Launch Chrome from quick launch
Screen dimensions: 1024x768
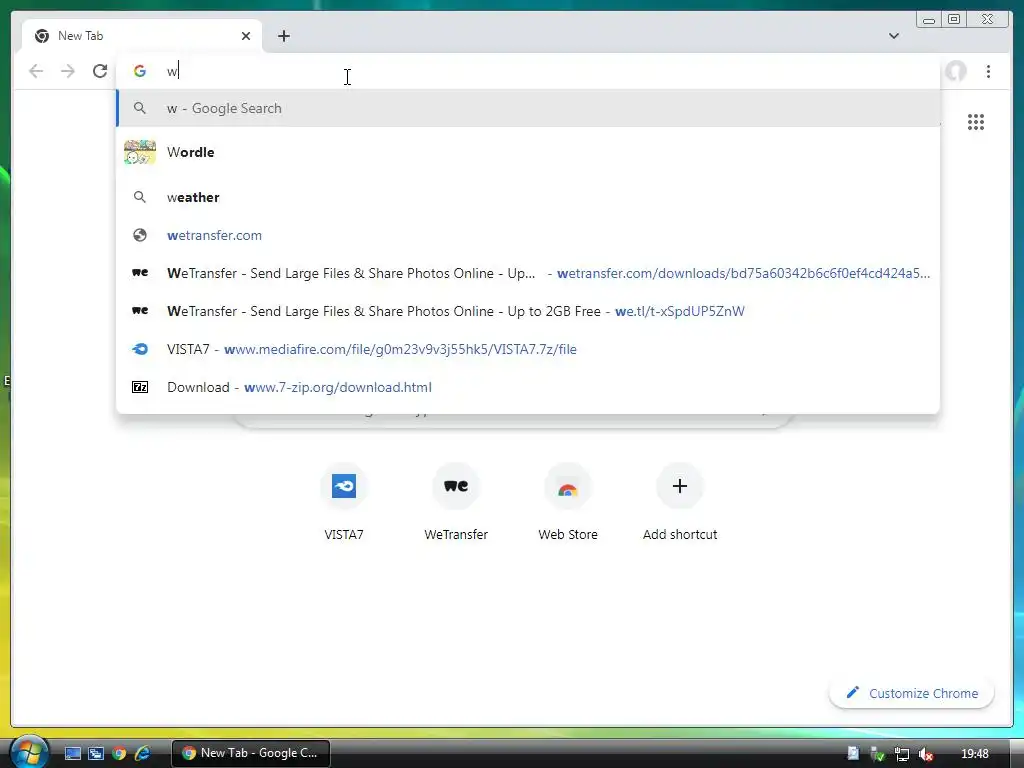click(119, 753)
